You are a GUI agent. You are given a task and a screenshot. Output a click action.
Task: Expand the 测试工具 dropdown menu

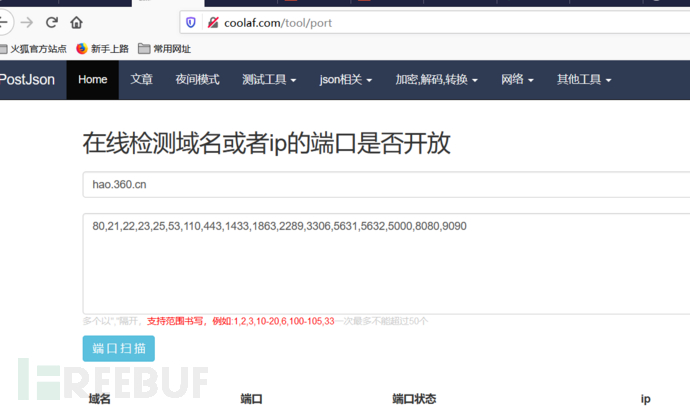point(269,80)
